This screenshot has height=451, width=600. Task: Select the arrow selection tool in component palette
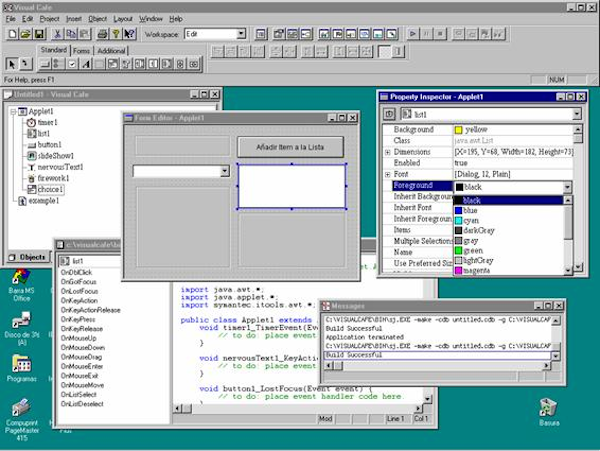click(11, 64)
